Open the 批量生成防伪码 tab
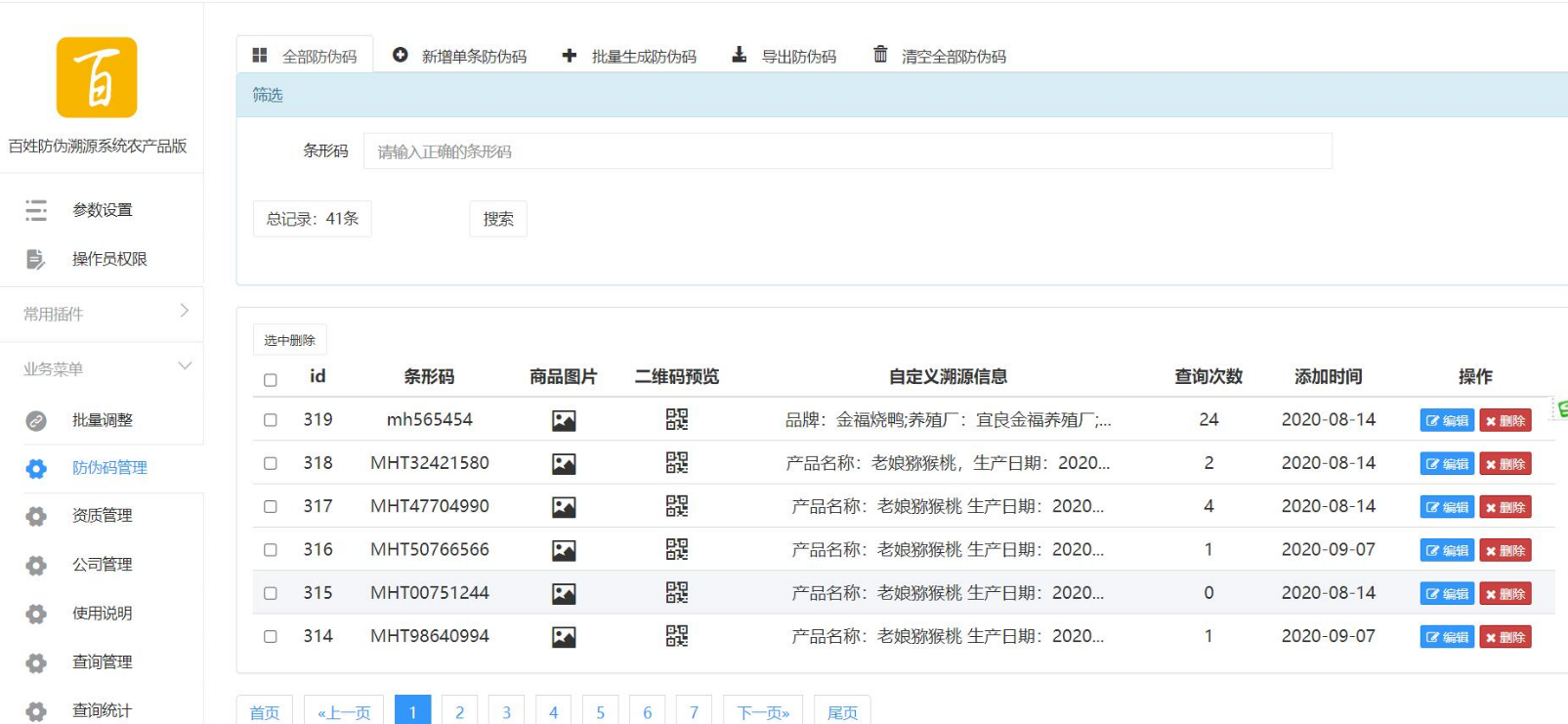 629,56
